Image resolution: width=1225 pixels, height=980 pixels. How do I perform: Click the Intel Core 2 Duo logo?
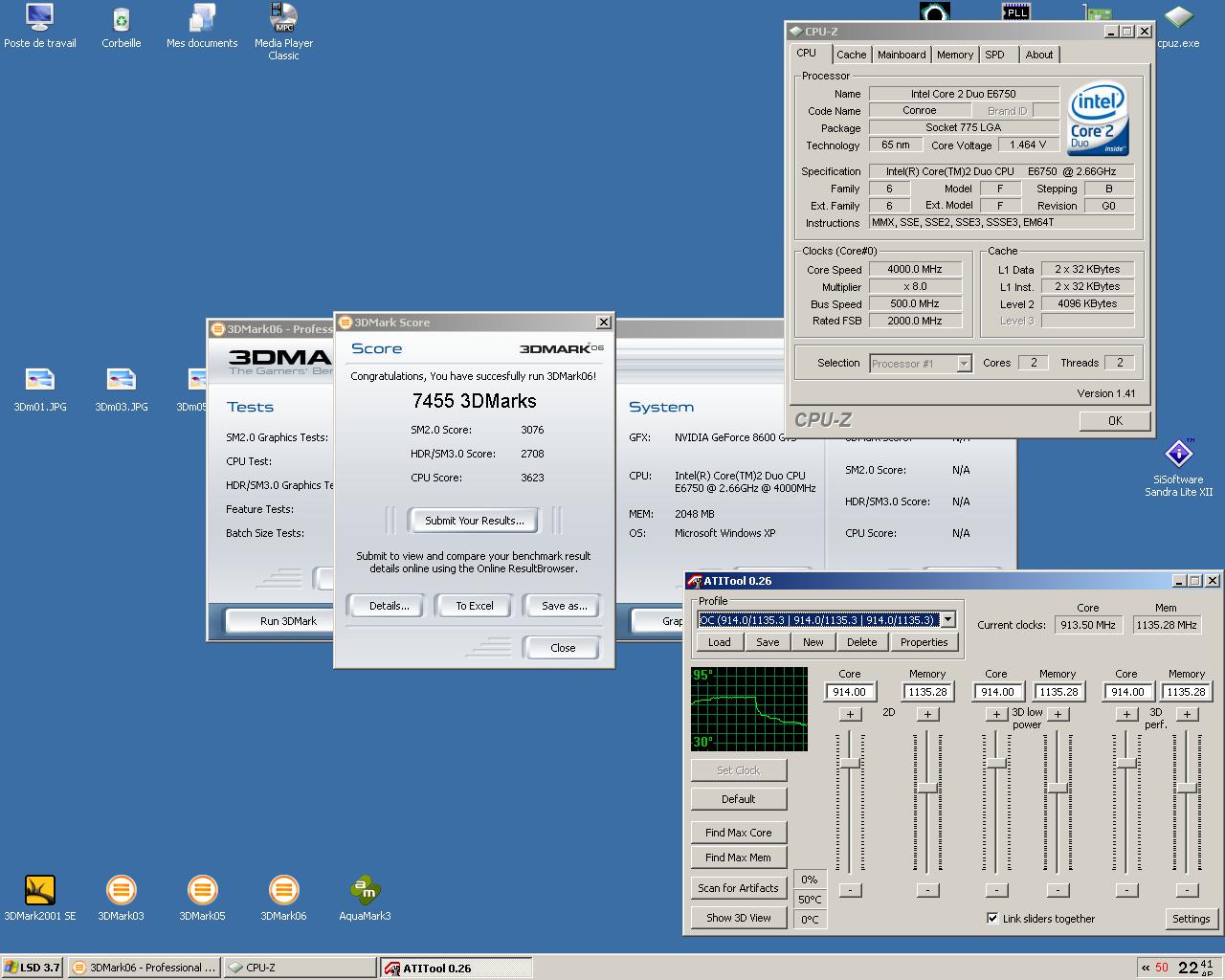pyautogui.click(x=1098, y=120)
